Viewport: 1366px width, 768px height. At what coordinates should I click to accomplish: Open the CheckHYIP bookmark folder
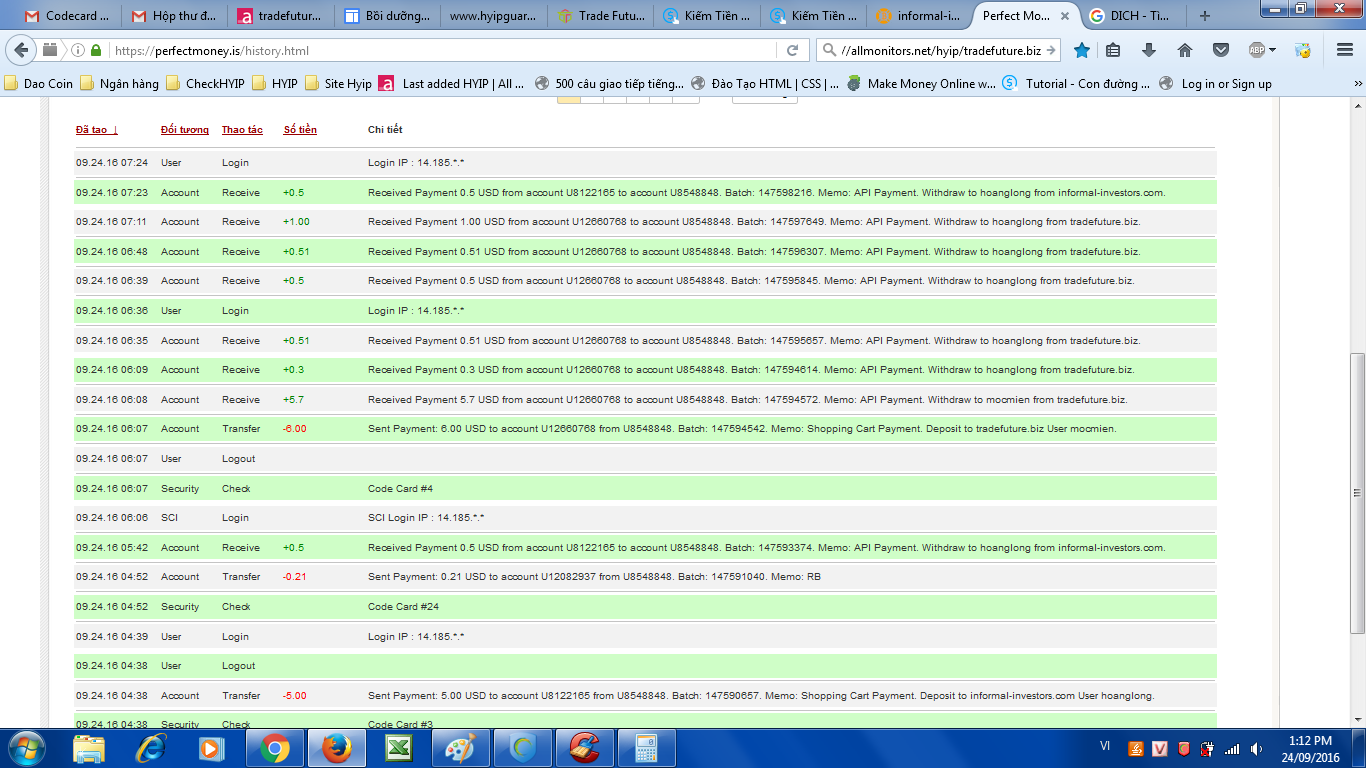point(205,84)
